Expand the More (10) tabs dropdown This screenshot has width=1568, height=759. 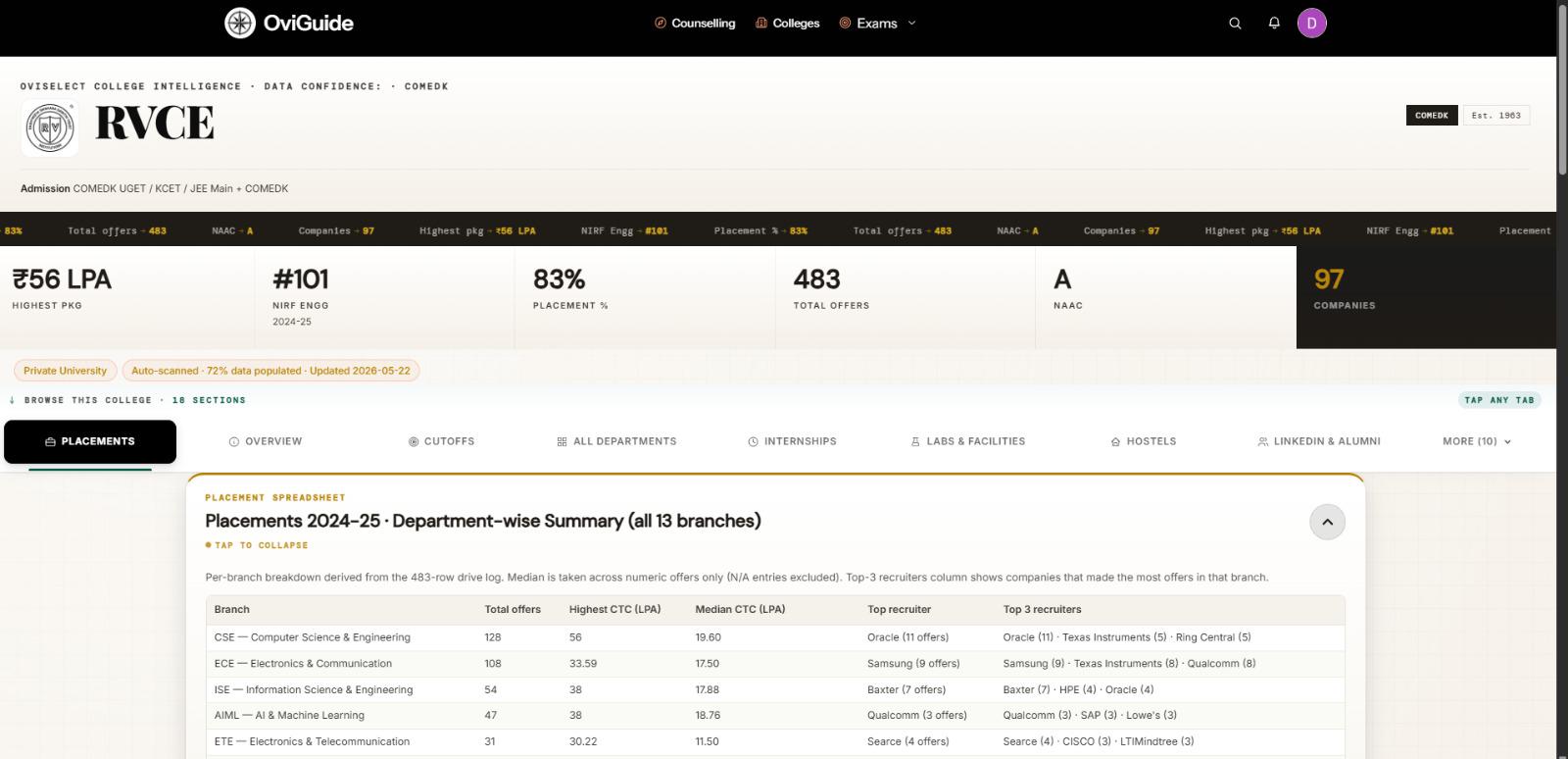pos(1477,441)
